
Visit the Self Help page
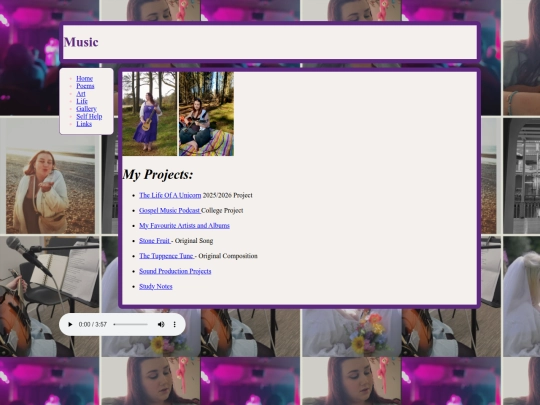click(89, 116)
